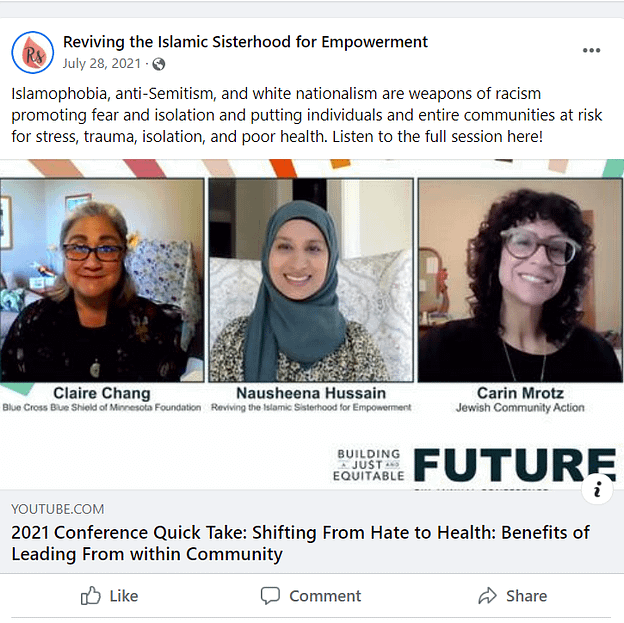The width and height of the screenshot is (624, 623).
Task: Click the YOUTUBE.COM source label
Action: 58,509
